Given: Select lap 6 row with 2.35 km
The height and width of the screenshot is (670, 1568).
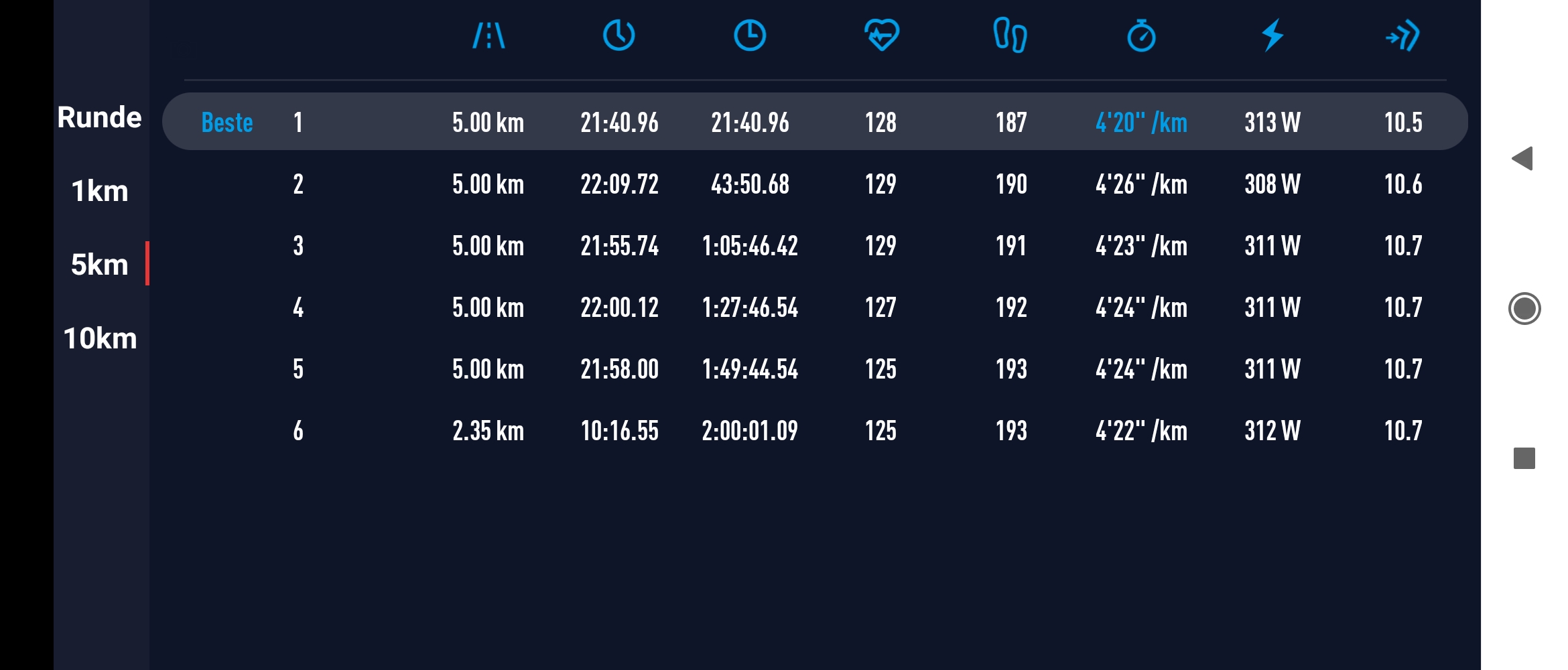Looking at the screenshot, I should pyautogui.click(x=814, y=431).
